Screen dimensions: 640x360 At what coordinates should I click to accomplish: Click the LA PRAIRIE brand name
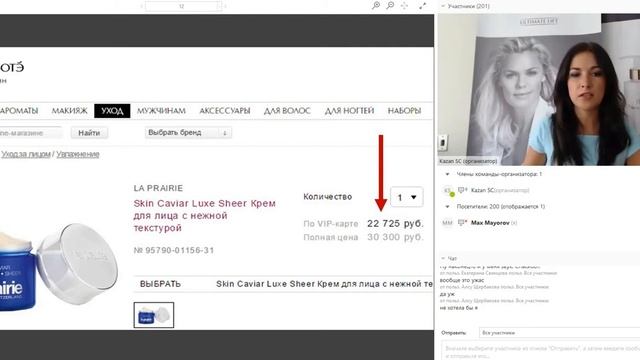[x=158, y=188]
